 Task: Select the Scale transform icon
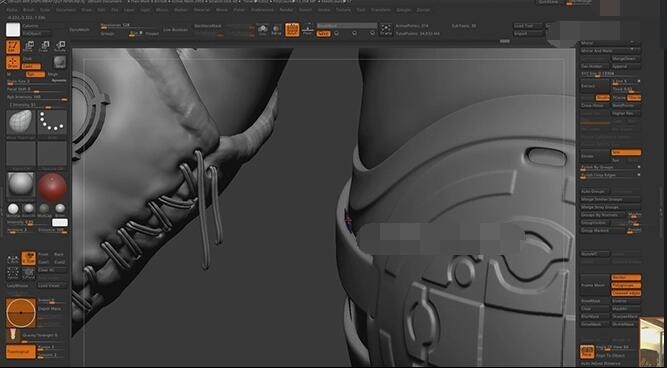pos(44,47)
